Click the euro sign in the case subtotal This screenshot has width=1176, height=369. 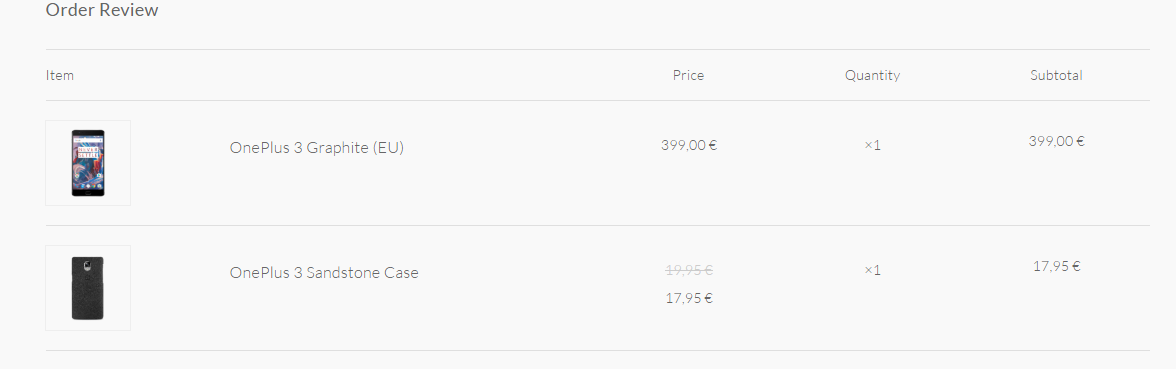[x=1076, y=267]
